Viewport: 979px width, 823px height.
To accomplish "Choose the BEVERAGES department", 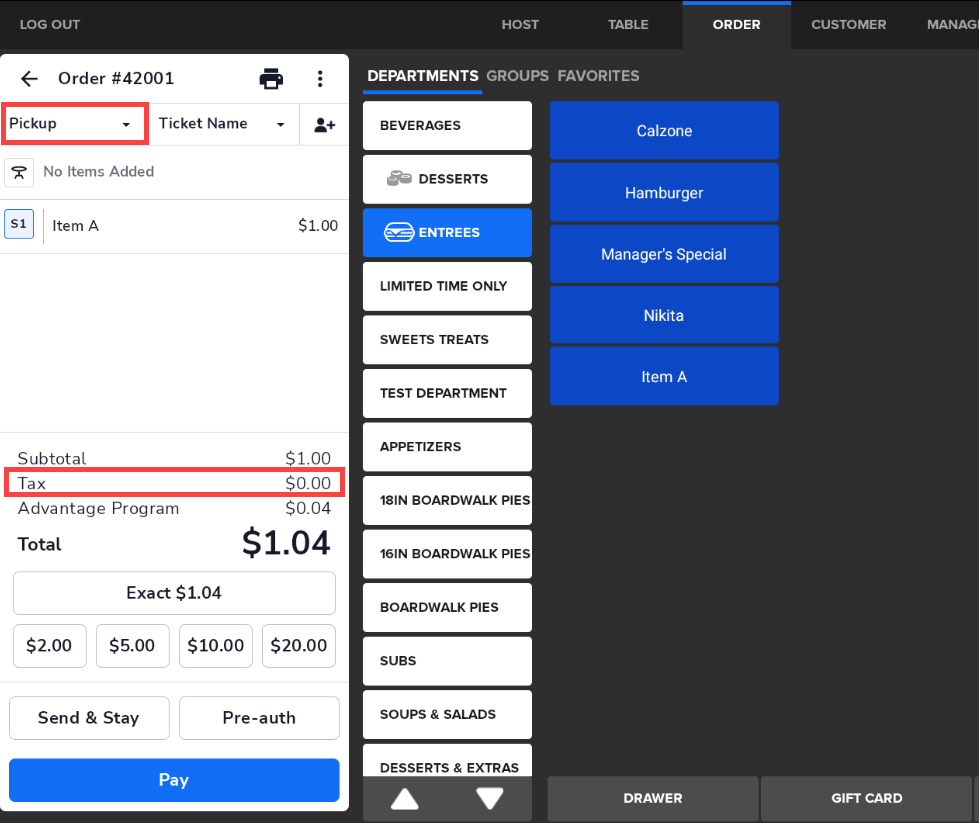I will pos(447,126).
